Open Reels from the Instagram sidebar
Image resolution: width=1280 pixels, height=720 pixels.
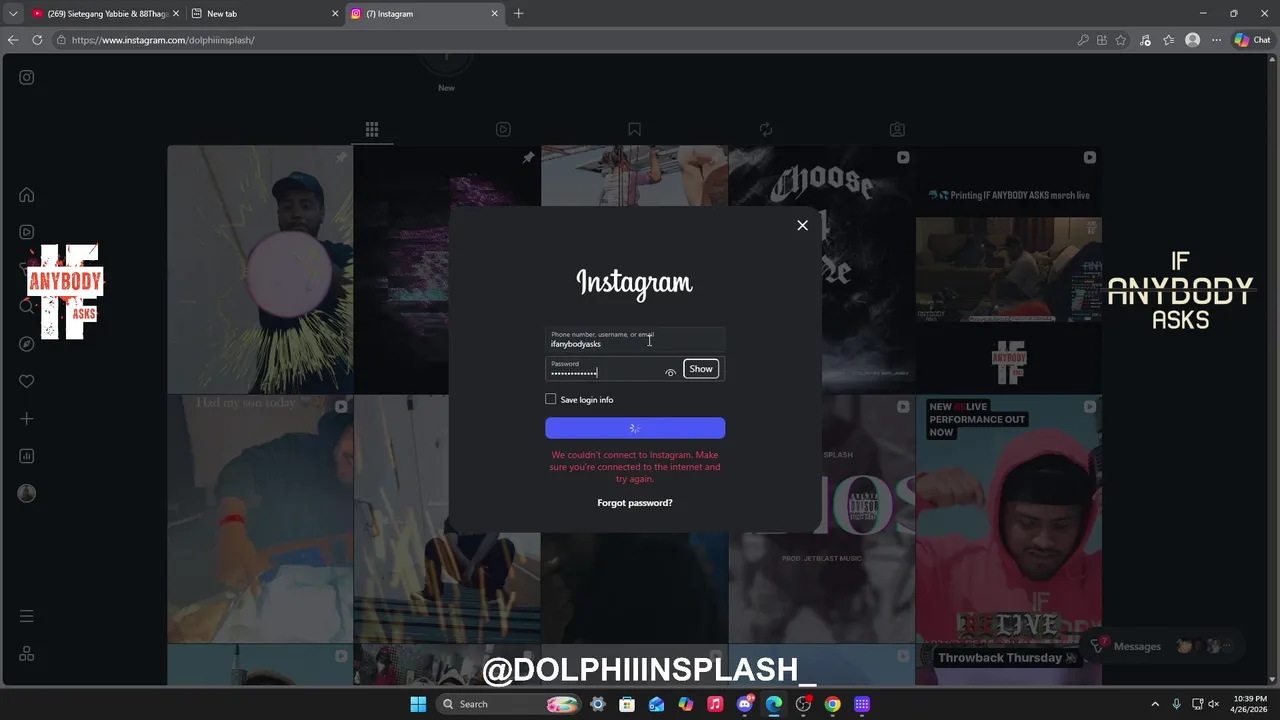(27, 232)
